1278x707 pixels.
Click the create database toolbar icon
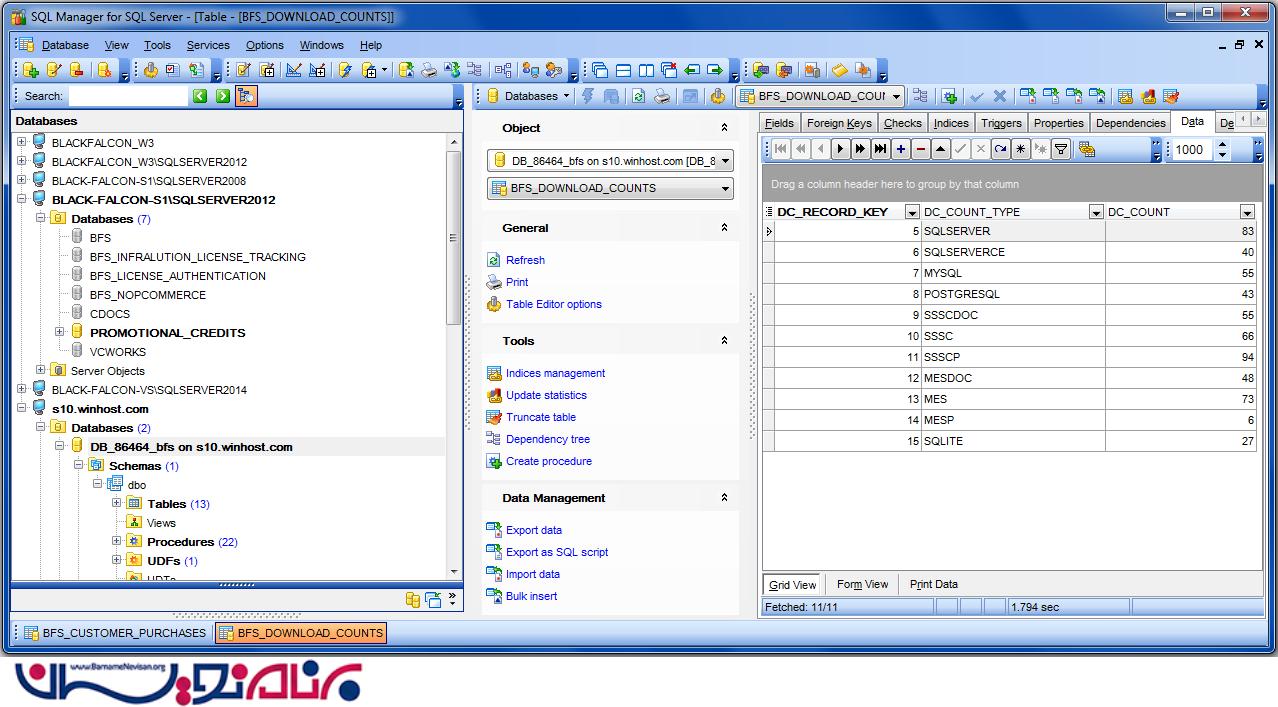(x=30, y=70)
